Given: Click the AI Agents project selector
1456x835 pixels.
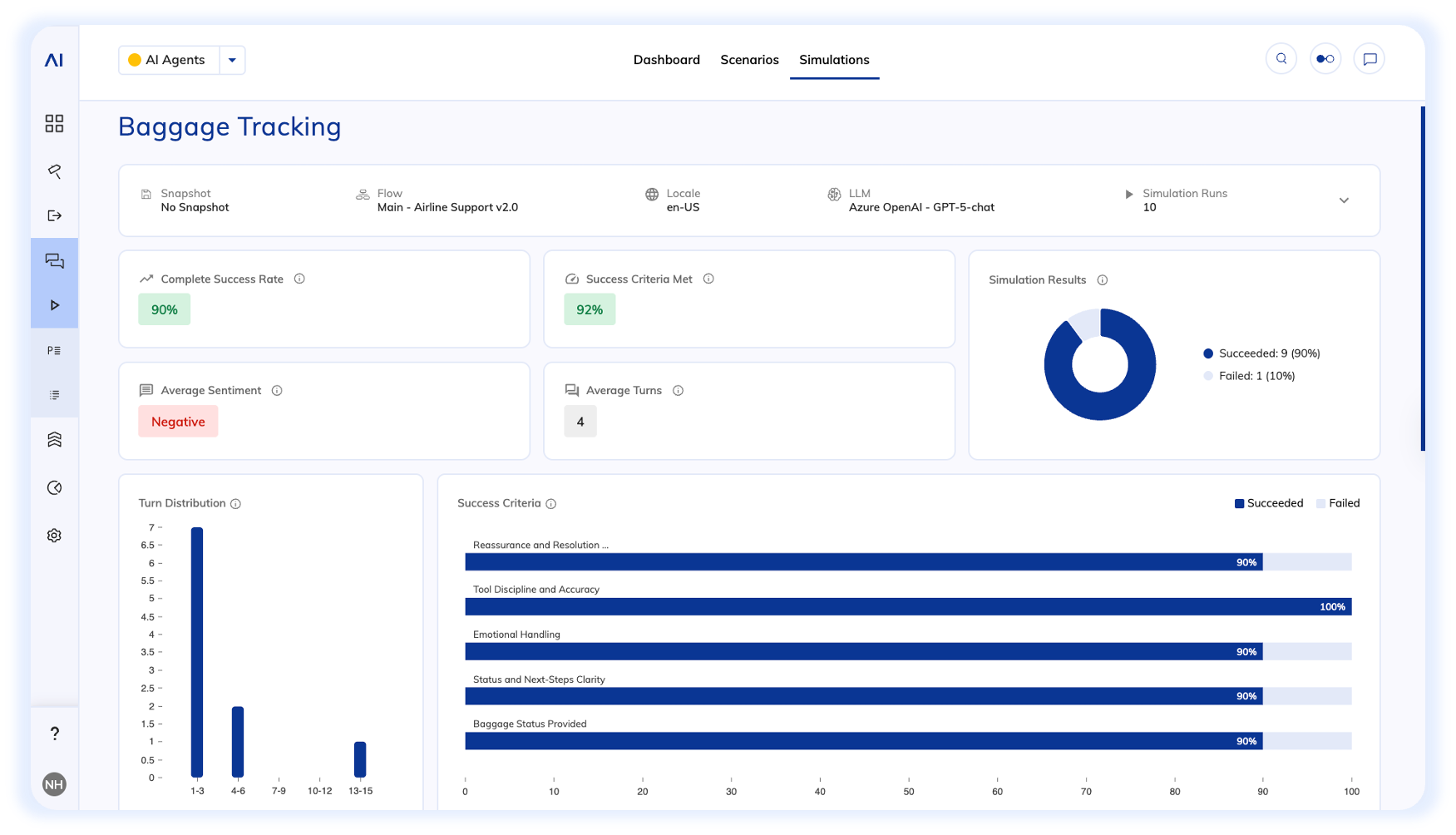Looking at the screenshot, I should pyautogui.click(x=170, y=60).
